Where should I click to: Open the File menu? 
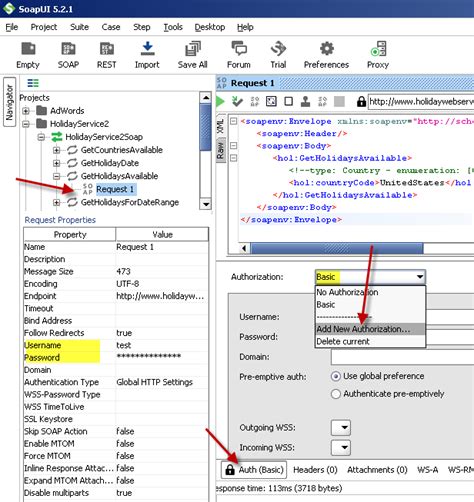[x=12, y=27]
